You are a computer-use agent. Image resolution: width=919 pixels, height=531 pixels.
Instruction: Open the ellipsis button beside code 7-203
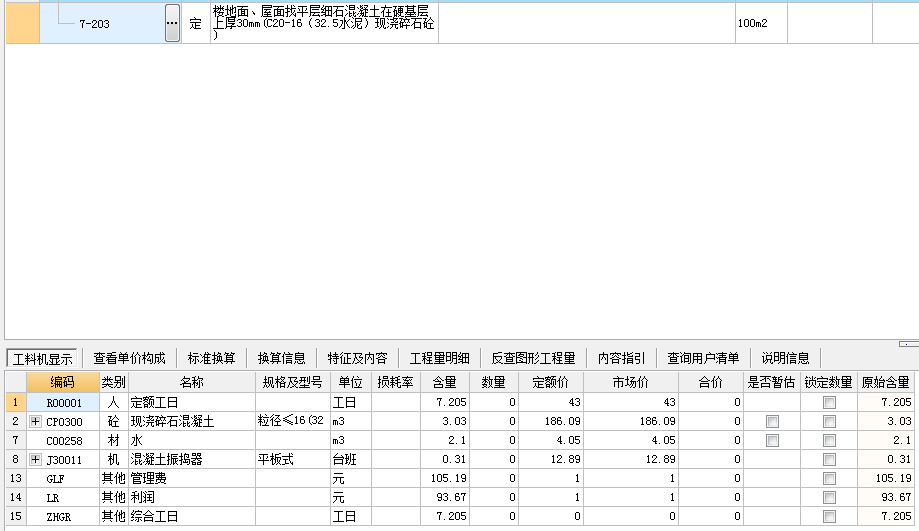click(172, 23)
